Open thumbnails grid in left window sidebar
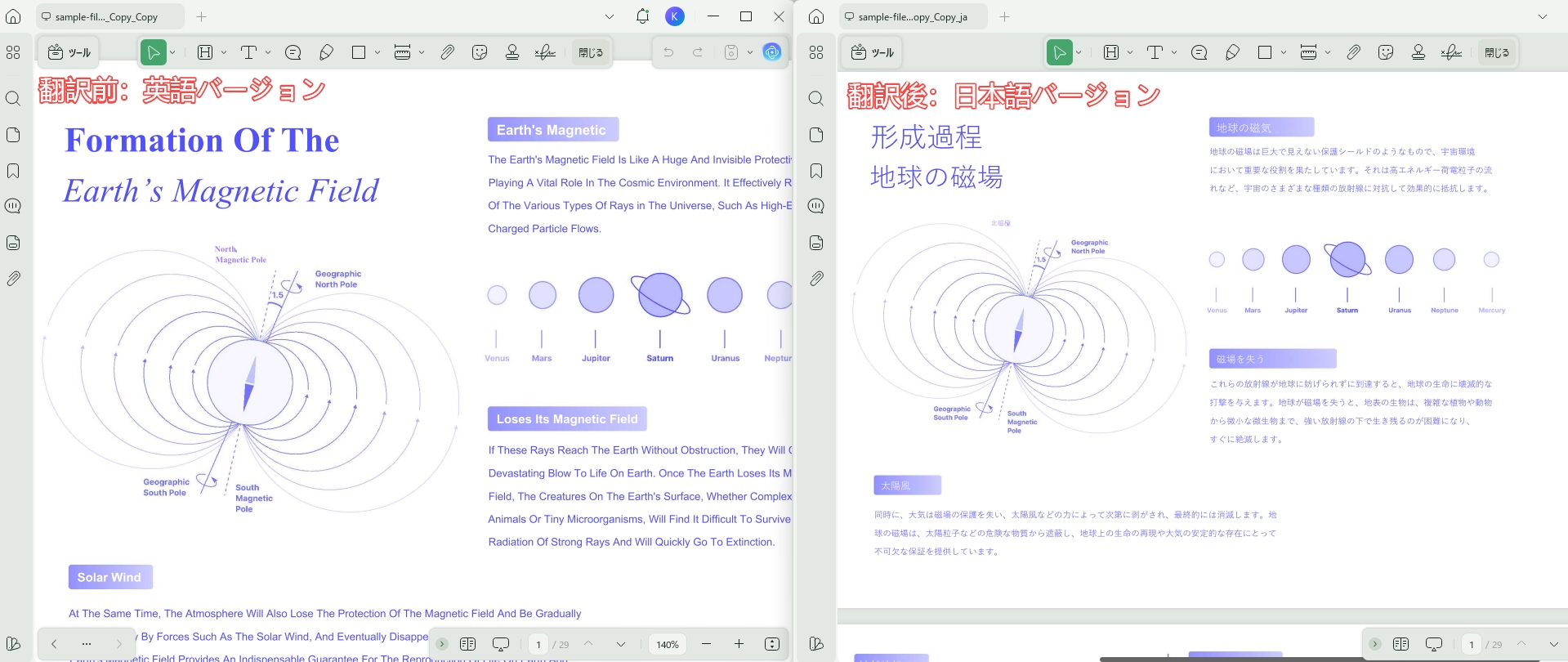The height and width of the screenshot is (662, 1568). click(13, 52)
